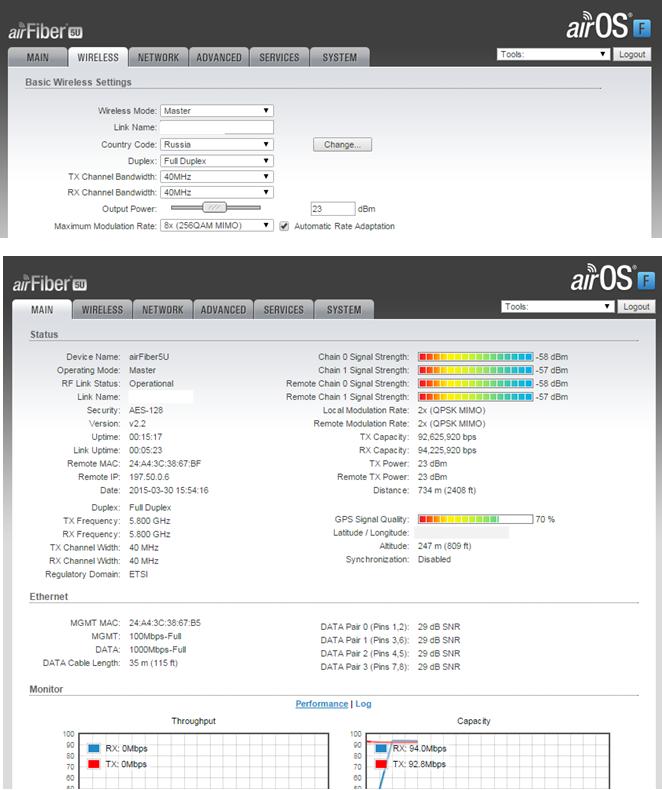
Task: Click Synchronization value Disabled
Action: point(434,559)
